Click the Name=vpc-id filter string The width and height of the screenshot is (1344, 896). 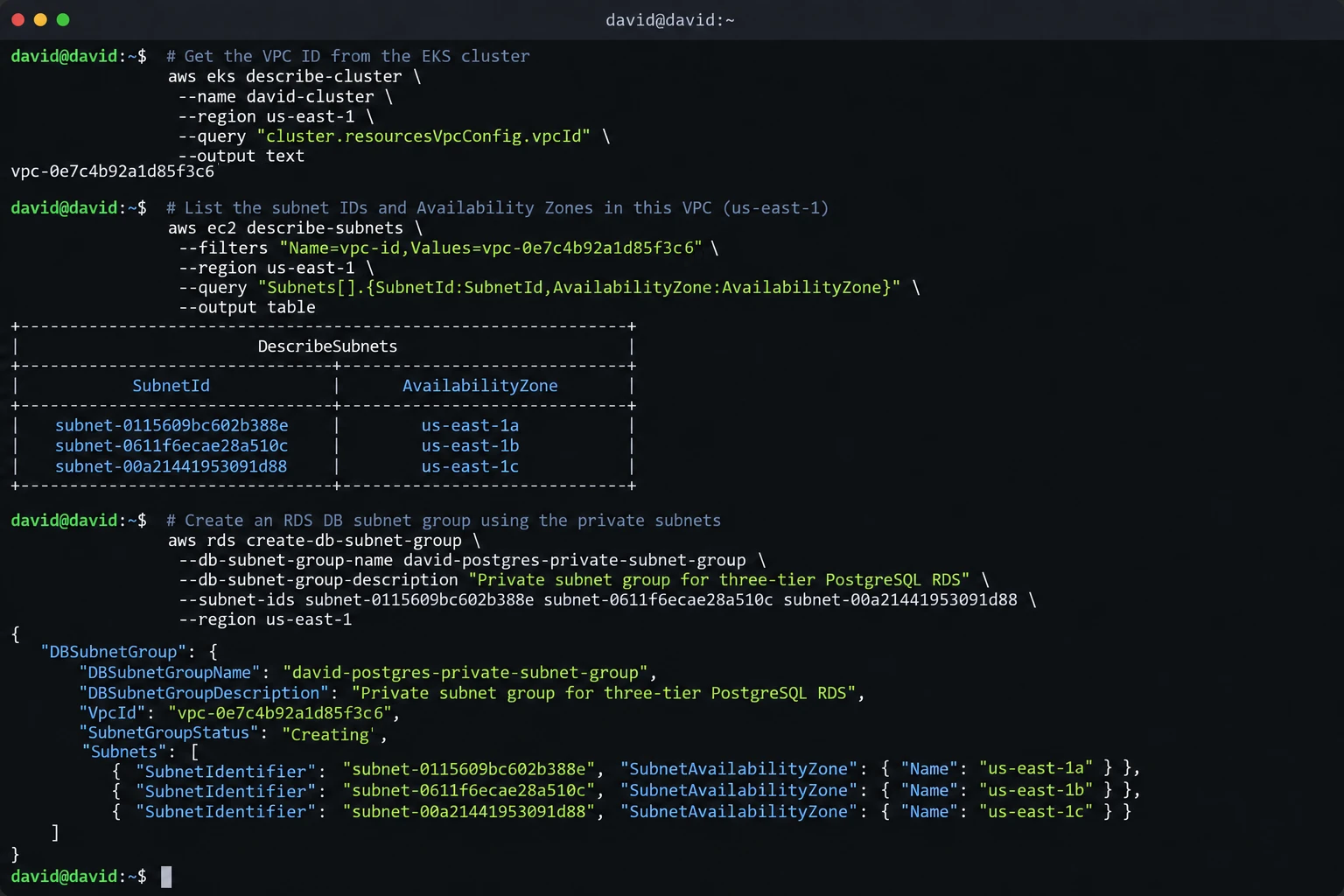click(x=491, y=248)
